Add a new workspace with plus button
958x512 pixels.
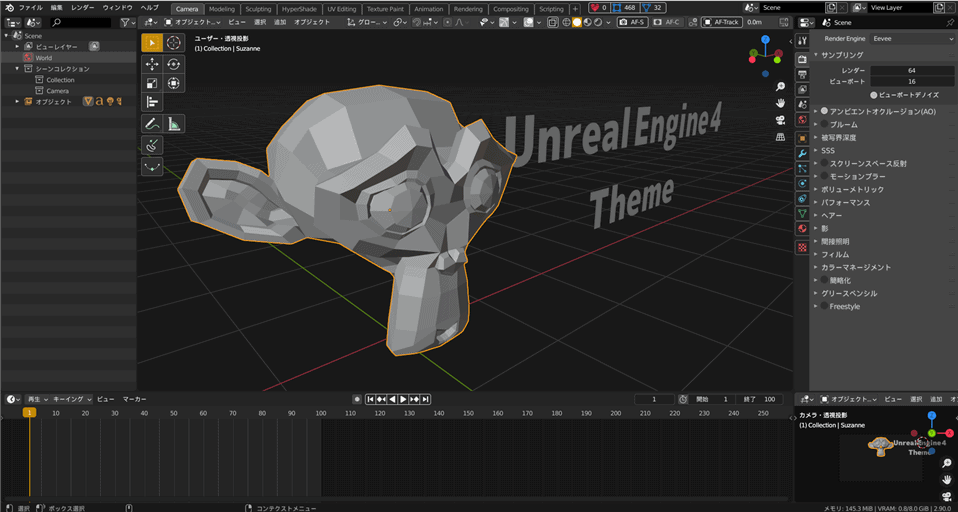tap(576, 9)
